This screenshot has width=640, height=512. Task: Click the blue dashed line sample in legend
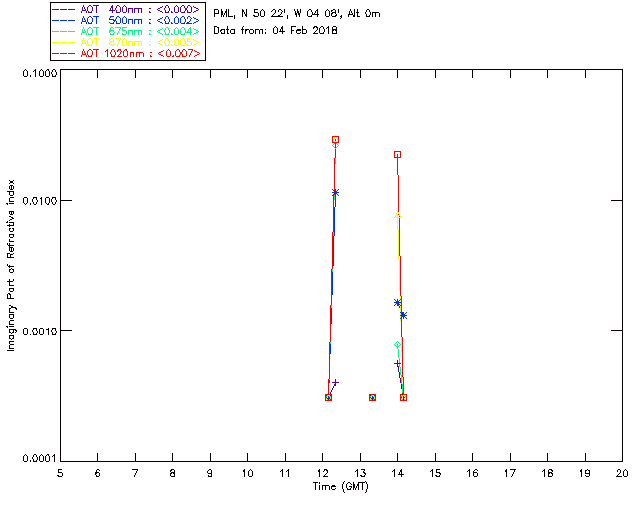point(64,20)
